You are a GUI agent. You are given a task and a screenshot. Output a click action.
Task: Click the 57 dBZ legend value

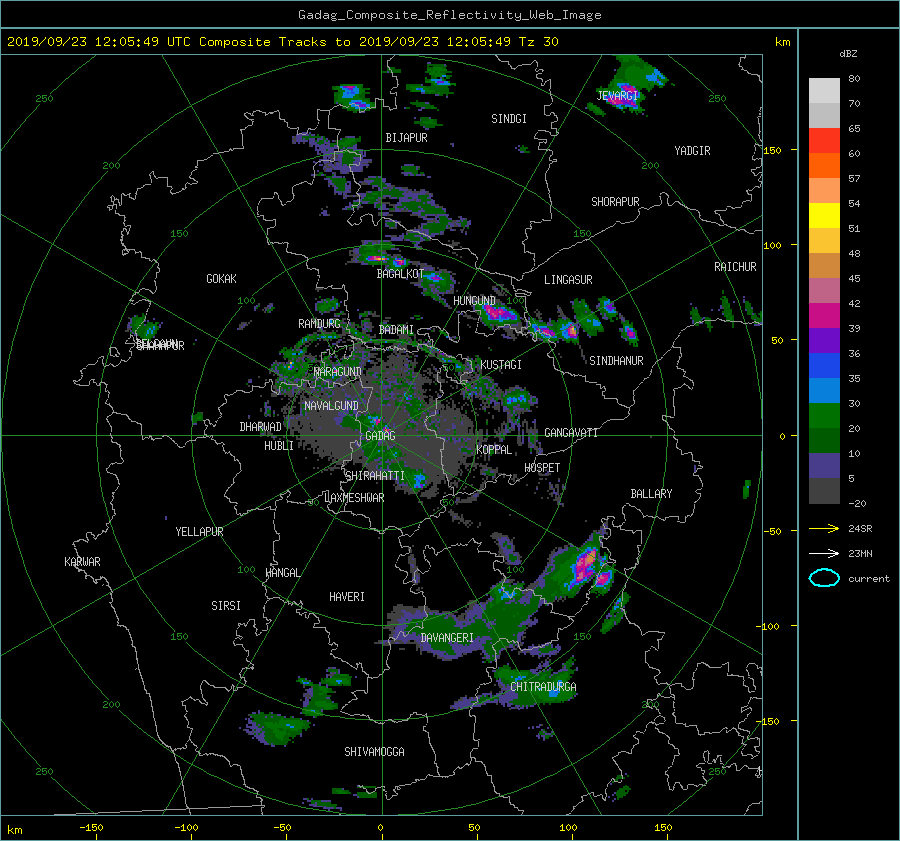tap(854, 179)
